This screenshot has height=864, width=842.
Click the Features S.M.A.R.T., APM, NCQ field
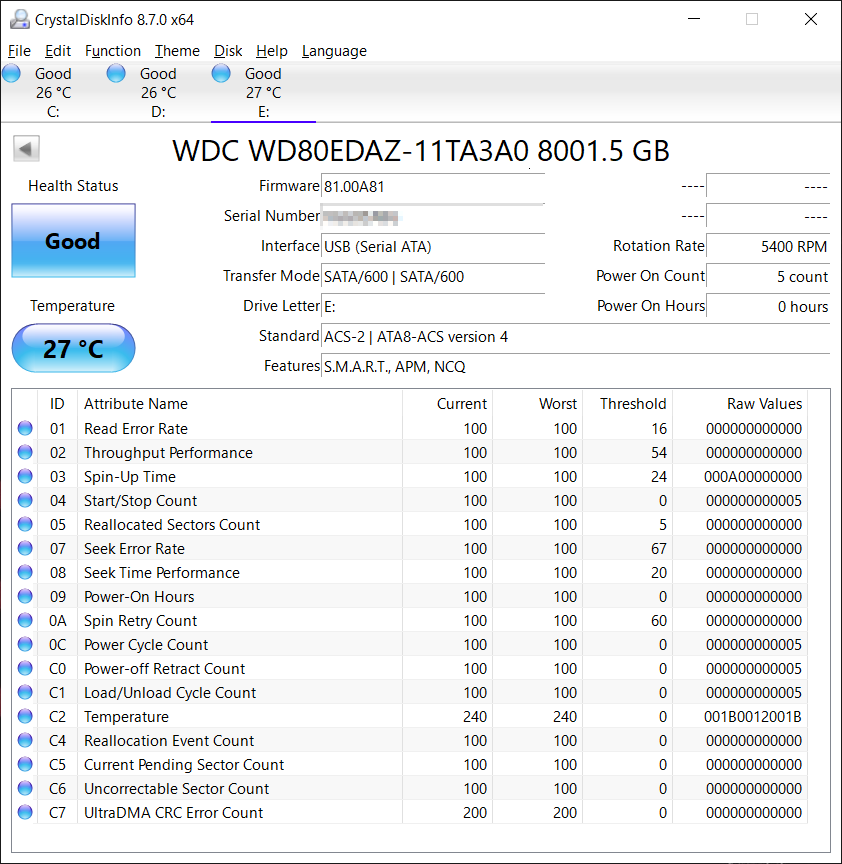coord(575,366)
